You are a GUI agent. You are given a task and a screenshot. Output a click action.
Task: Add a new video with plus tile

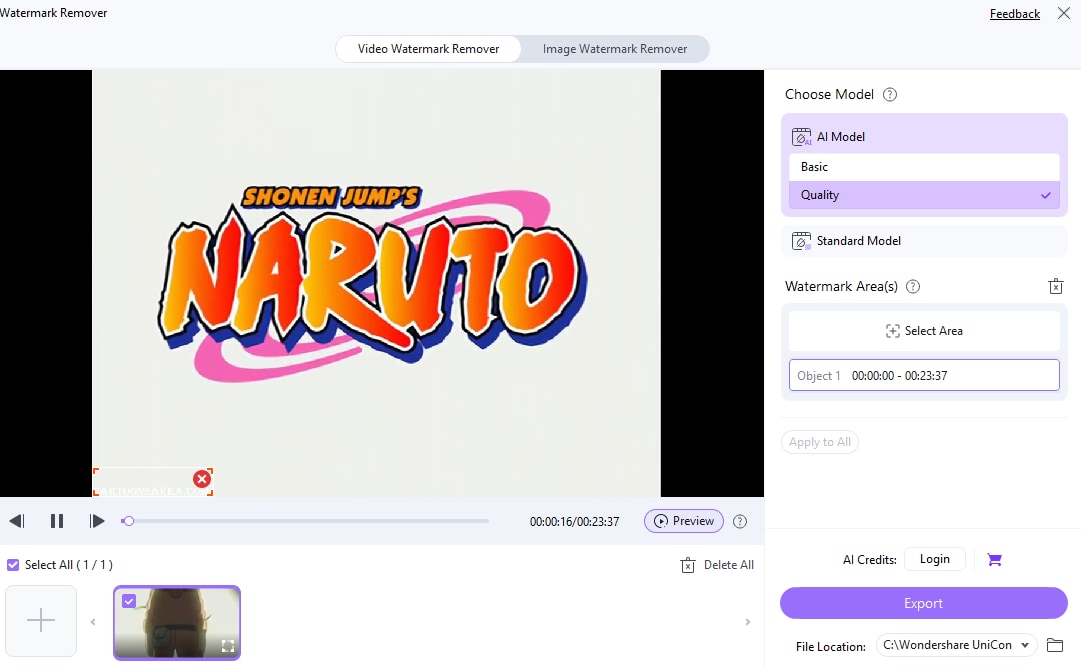pos(41,620)
